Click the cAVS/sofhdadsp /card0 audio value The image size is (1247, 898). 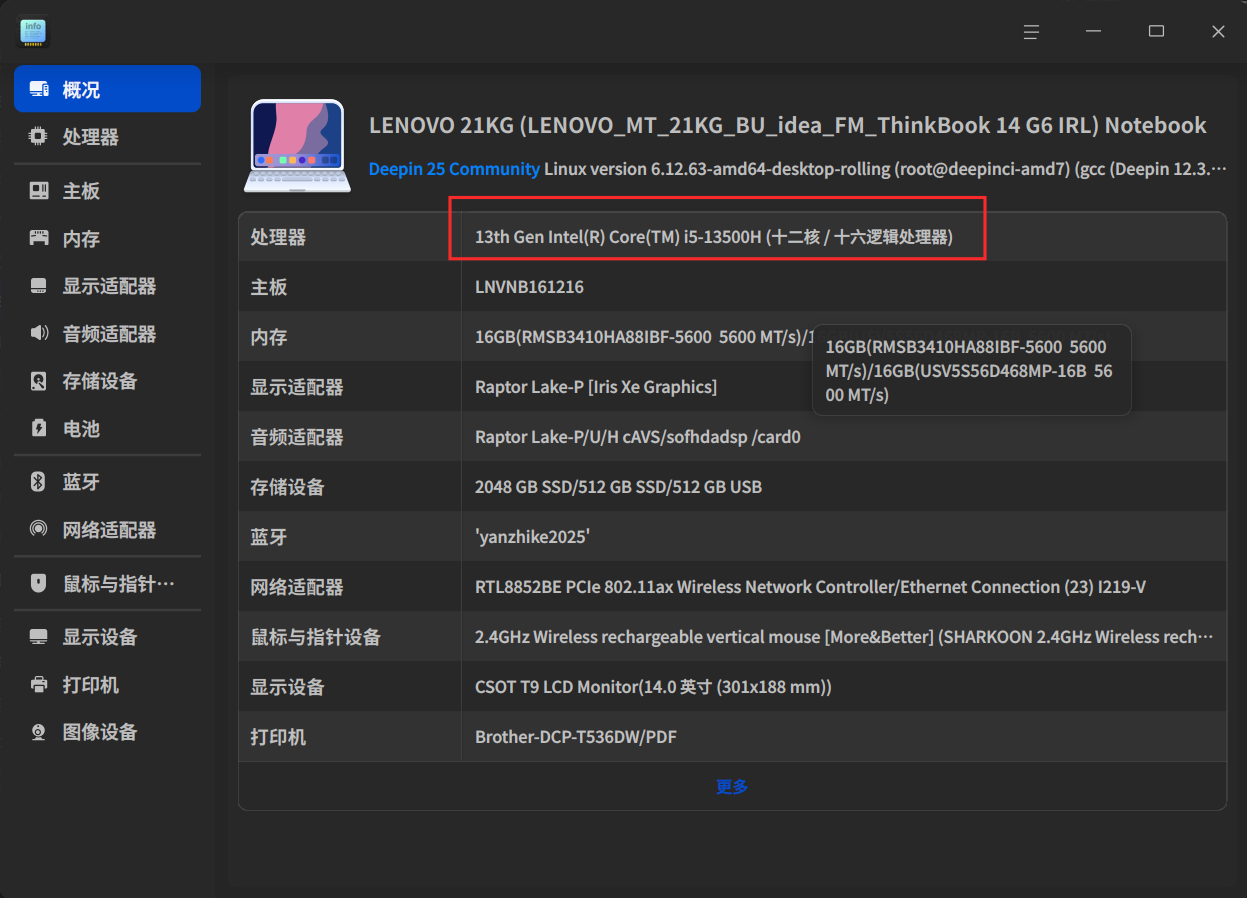pos(638,437)
